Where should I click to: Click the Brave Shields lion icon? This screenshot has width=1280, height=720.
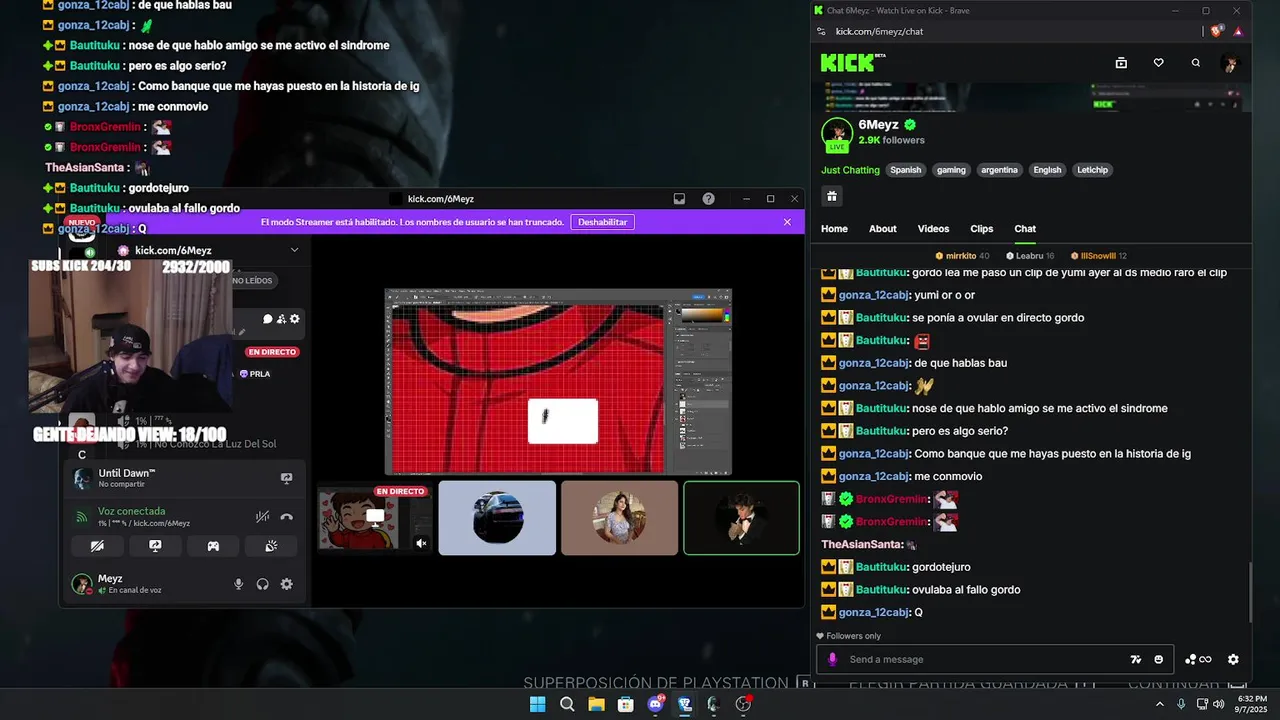pyautogui.click(x=1217, y=31)
